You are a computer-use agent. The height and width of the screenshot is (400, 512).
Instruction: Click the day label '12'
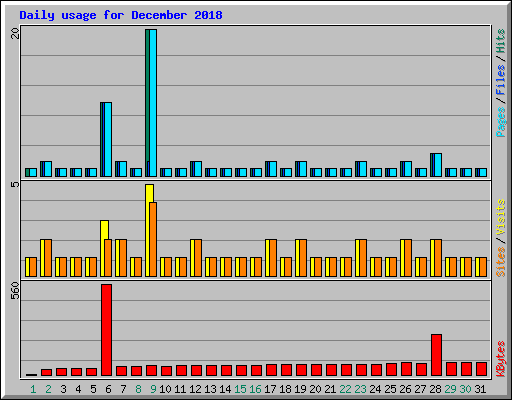click(195, 389)
